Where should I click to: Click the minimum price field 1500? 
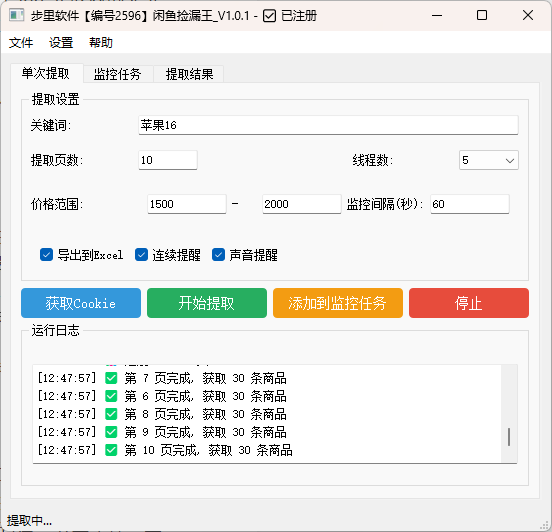(187, 204)
